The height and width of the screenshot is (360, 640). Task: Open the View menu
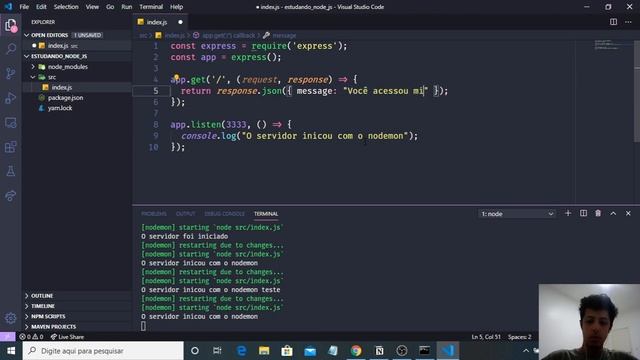pos(92,7)
